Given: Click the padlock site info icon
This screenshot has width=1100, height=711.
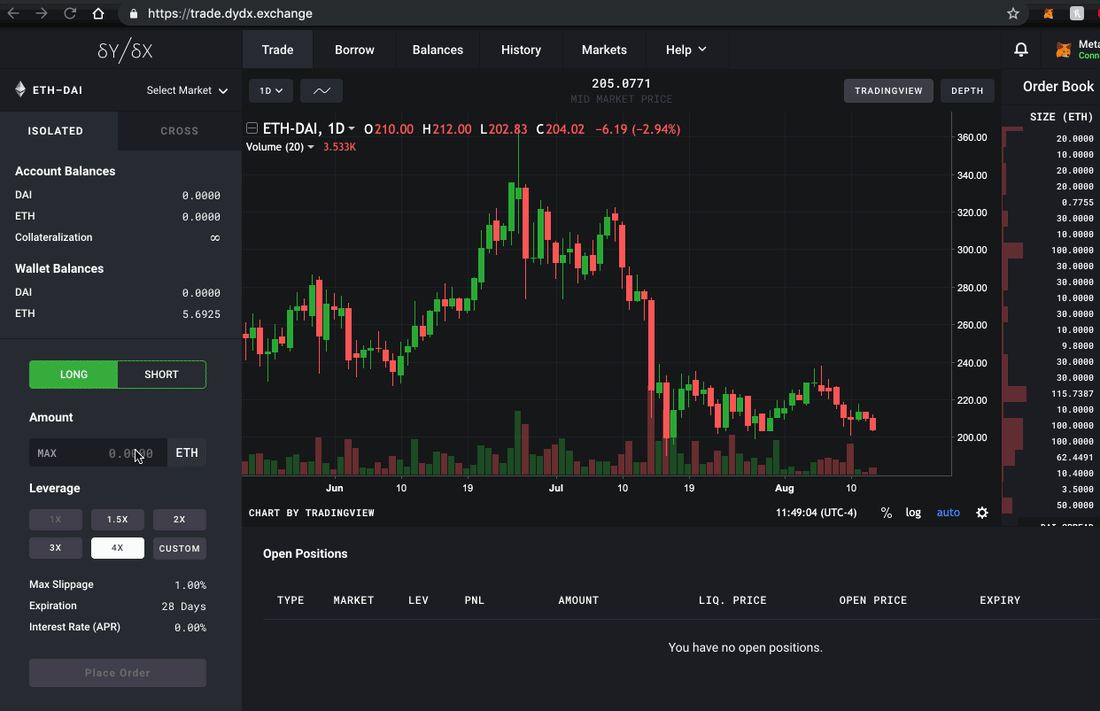Looking at the screenshot, I should pyautogui.click(x=133, y=13).
